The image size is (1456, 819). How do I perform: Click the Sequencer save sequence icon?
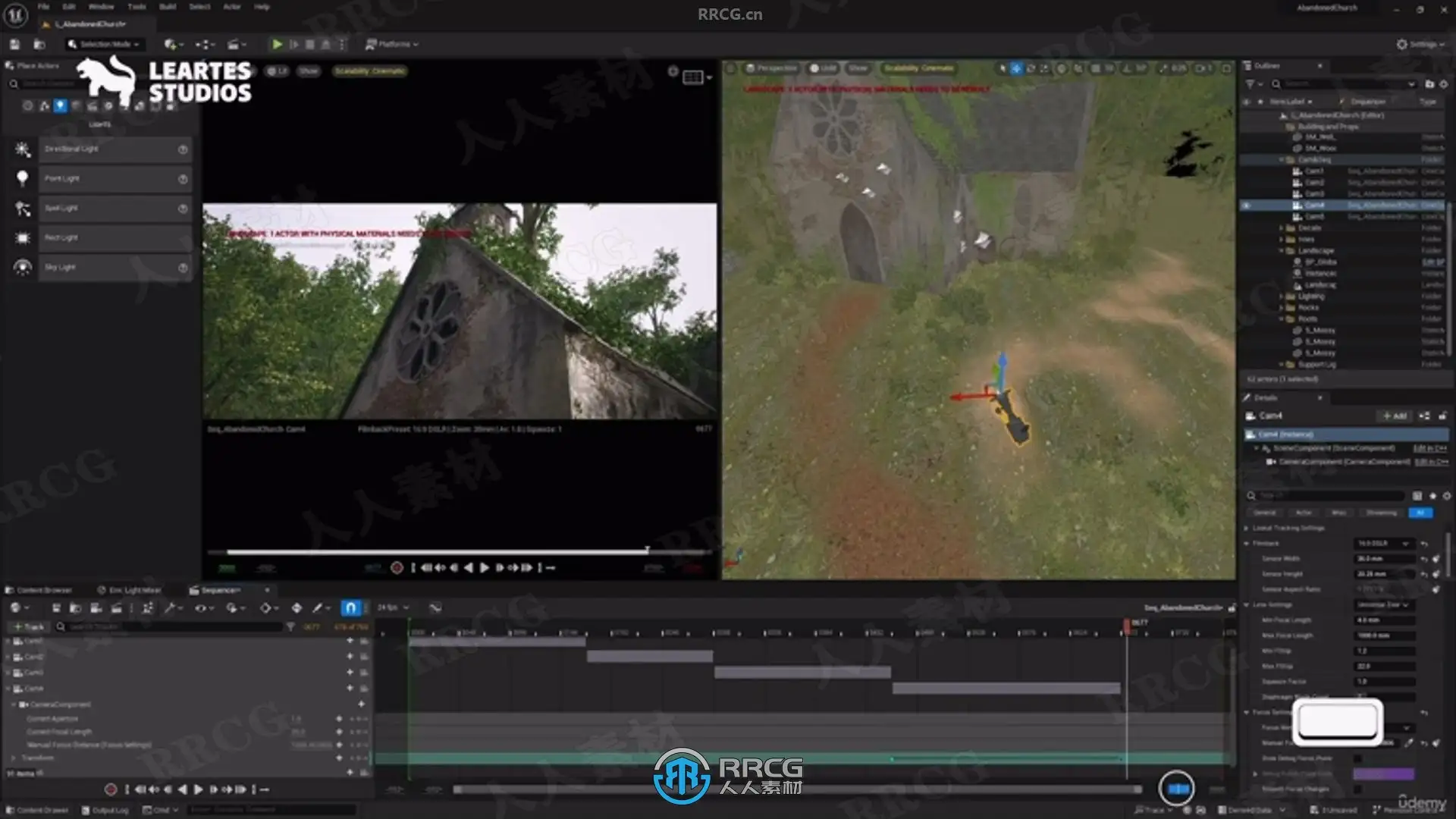(56, 607)
